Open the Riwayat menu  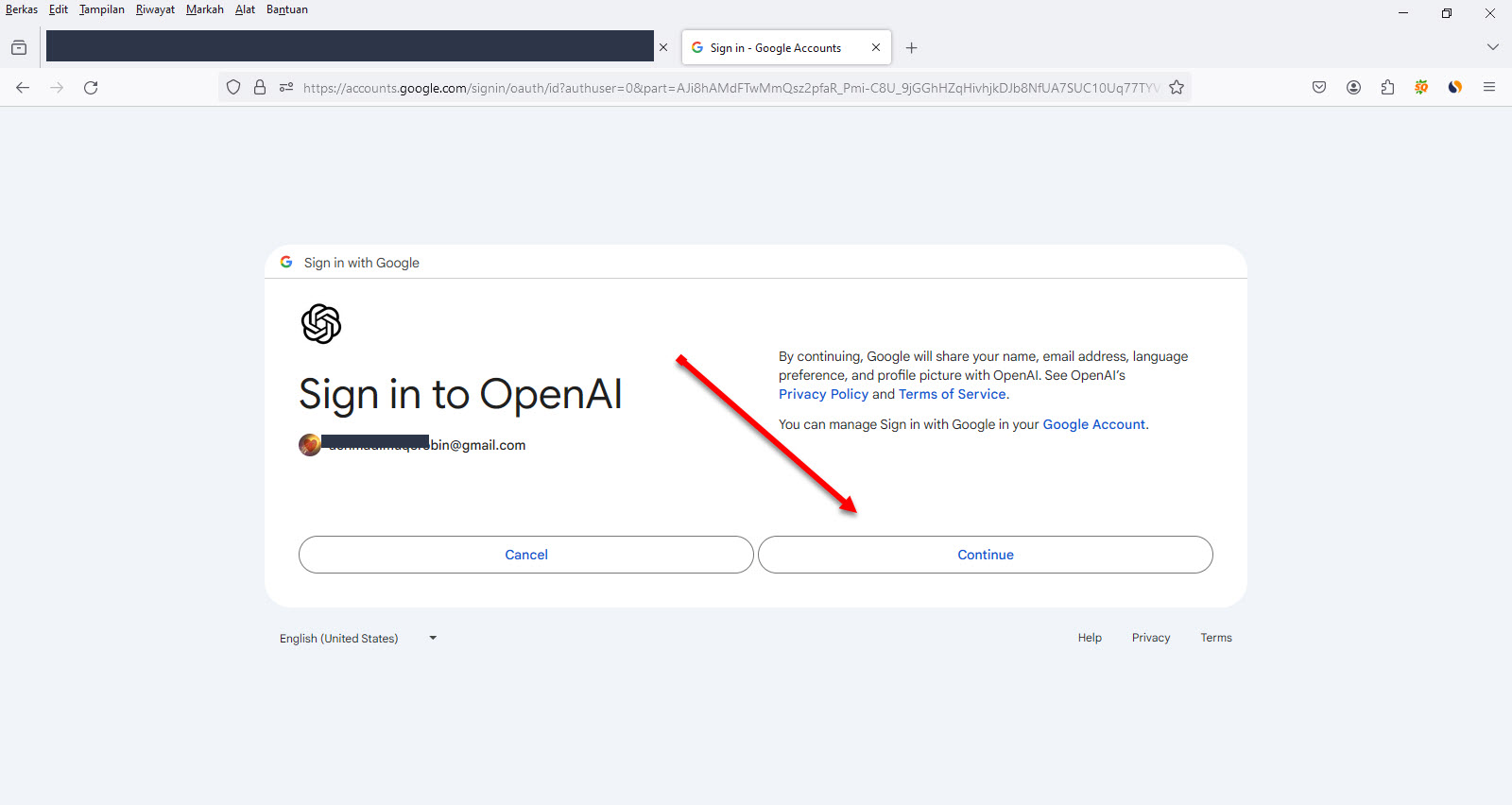[155, 9]
